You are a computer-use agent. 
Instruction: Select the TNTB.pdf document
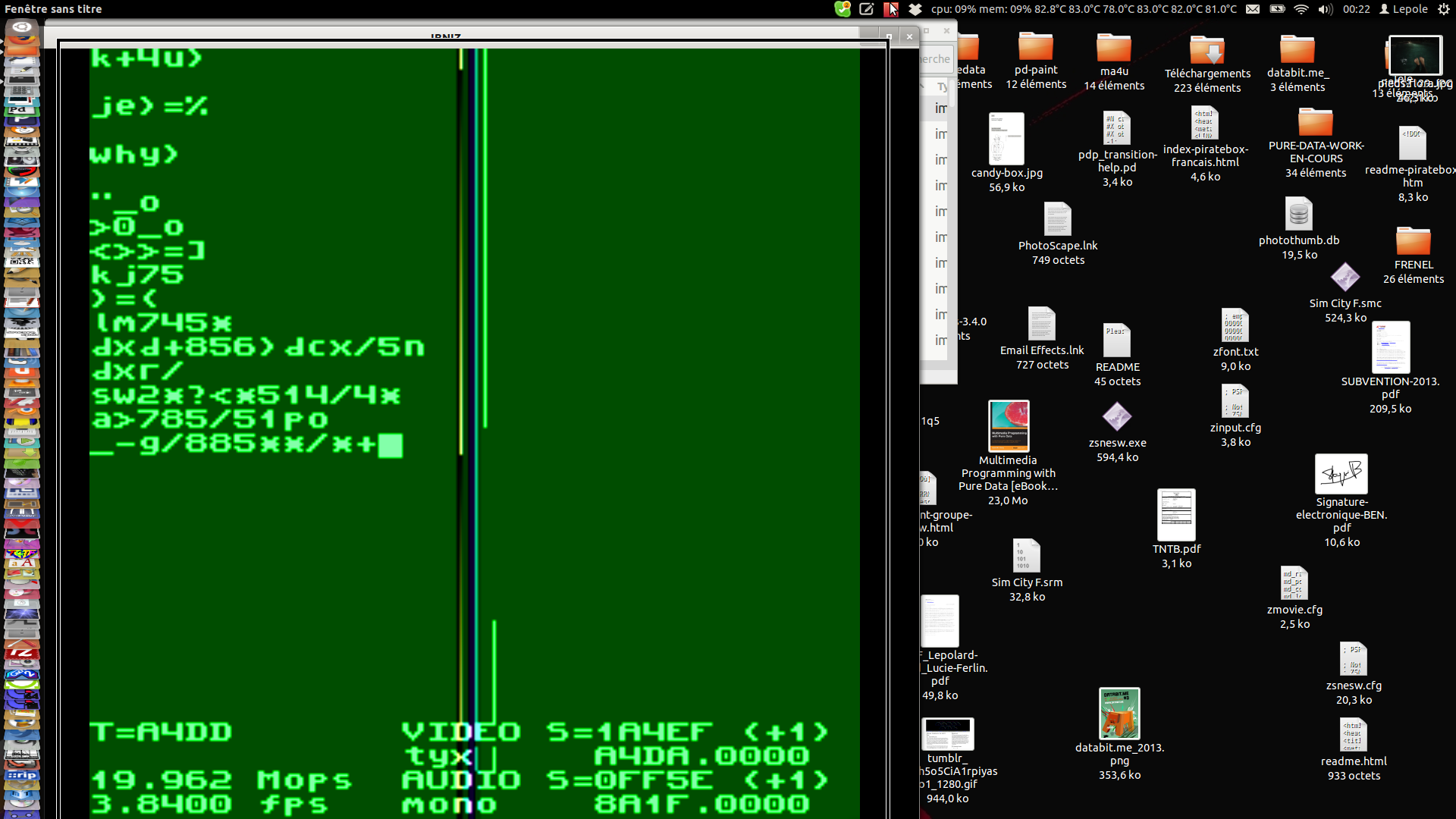pyautogui.click(x=1176, y=516)
